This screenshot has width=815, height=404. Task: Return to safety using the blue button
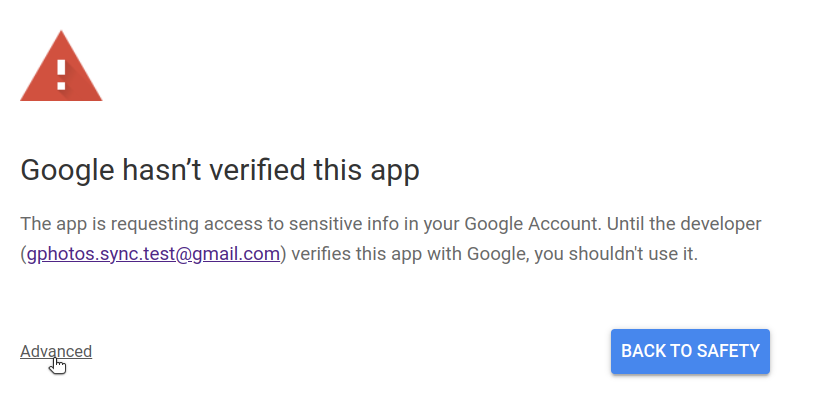pos(690,351)
